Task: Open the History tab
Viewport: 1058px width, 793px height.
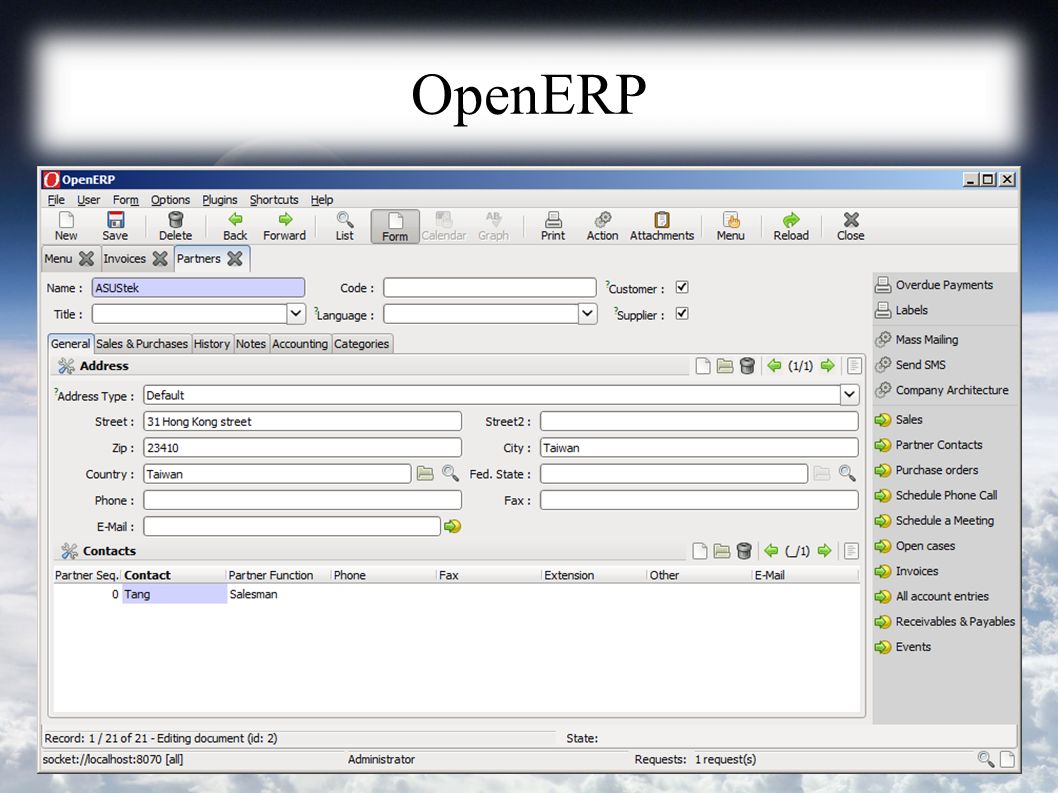Action: (x=212, y=344)
